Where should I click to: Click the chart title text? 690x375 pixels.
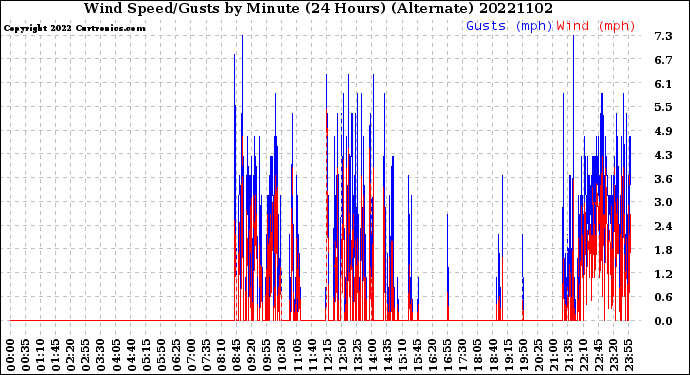tap(318, 8)
